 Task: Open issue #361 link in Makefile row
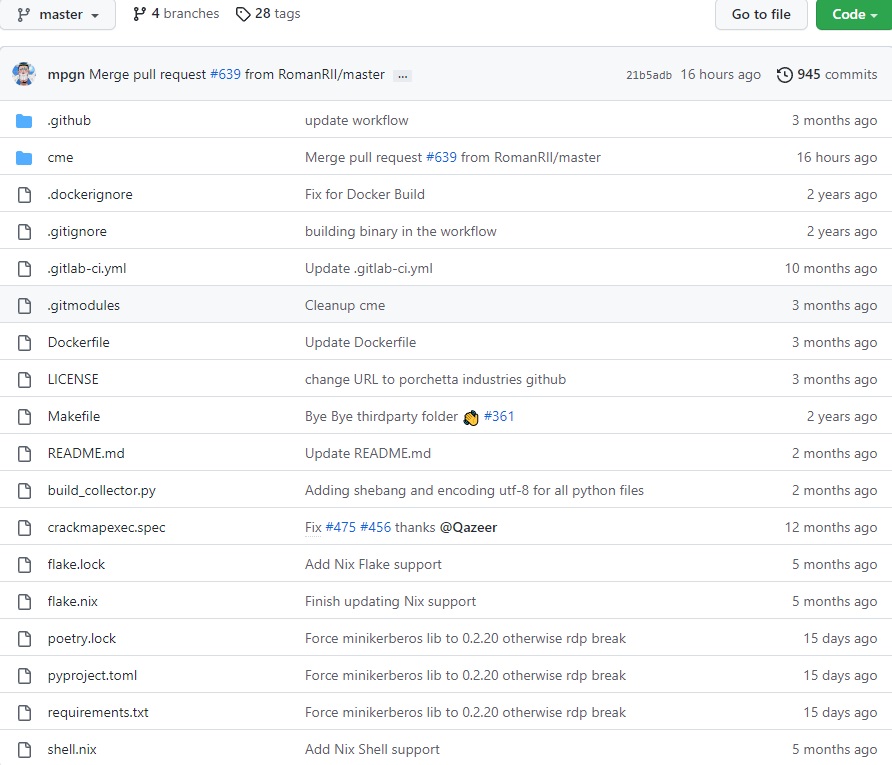(x=499, y=416)
